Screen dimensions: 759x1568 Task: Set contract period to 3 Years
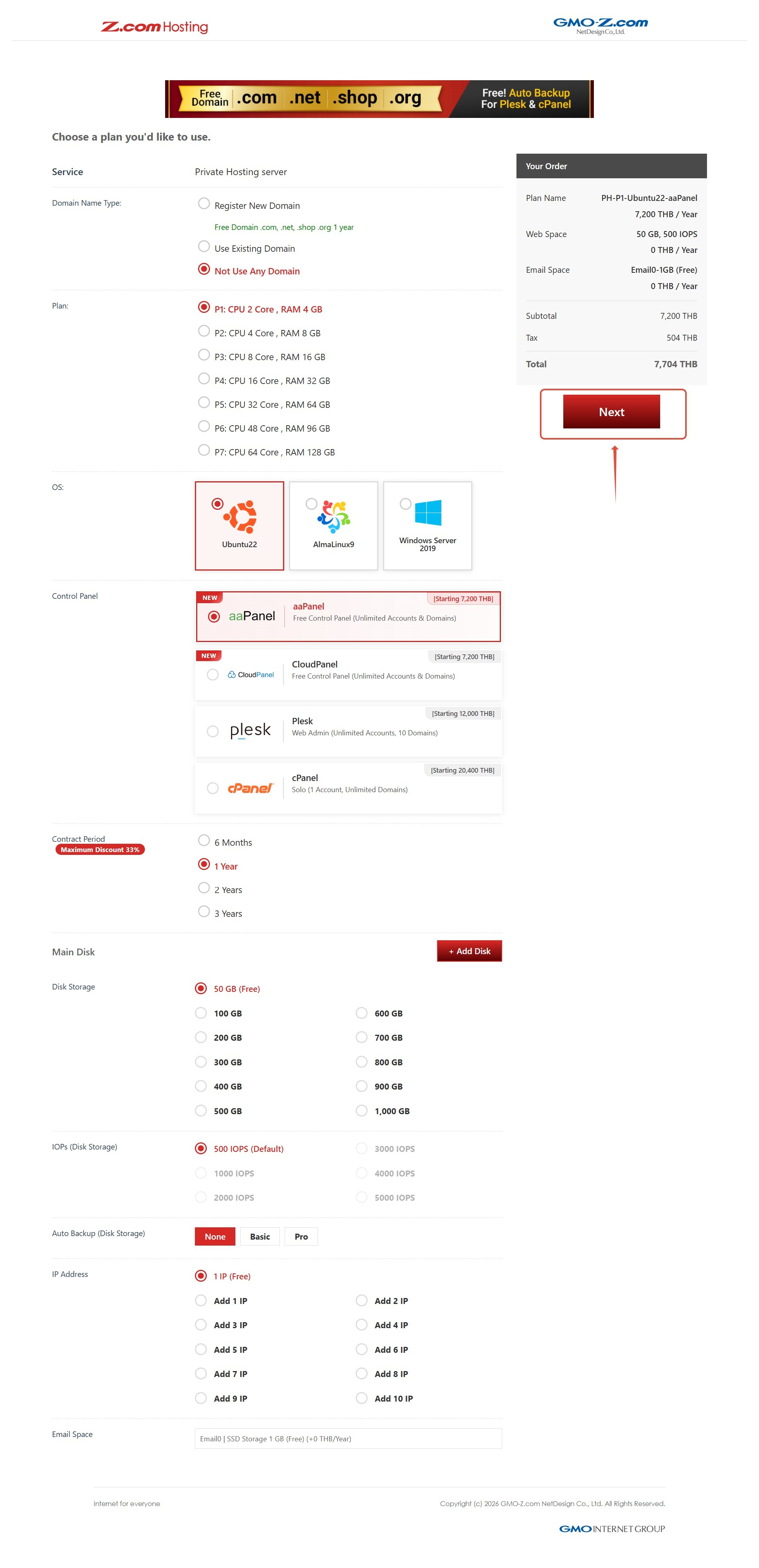click(204, 912)
